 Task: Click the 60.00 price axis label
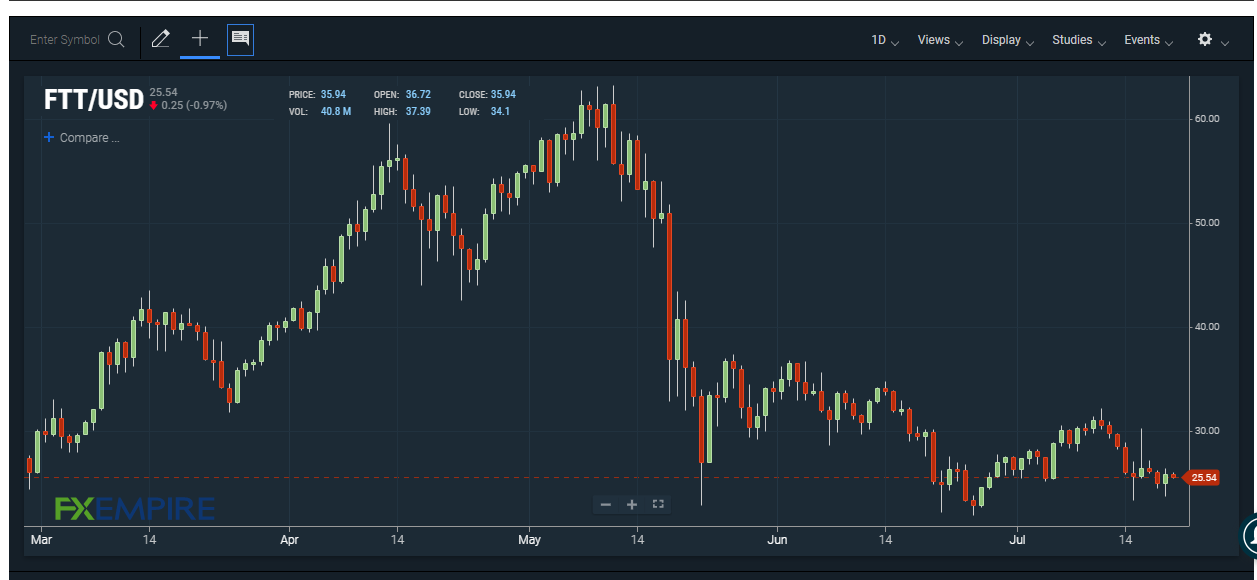pos(1207,119)
